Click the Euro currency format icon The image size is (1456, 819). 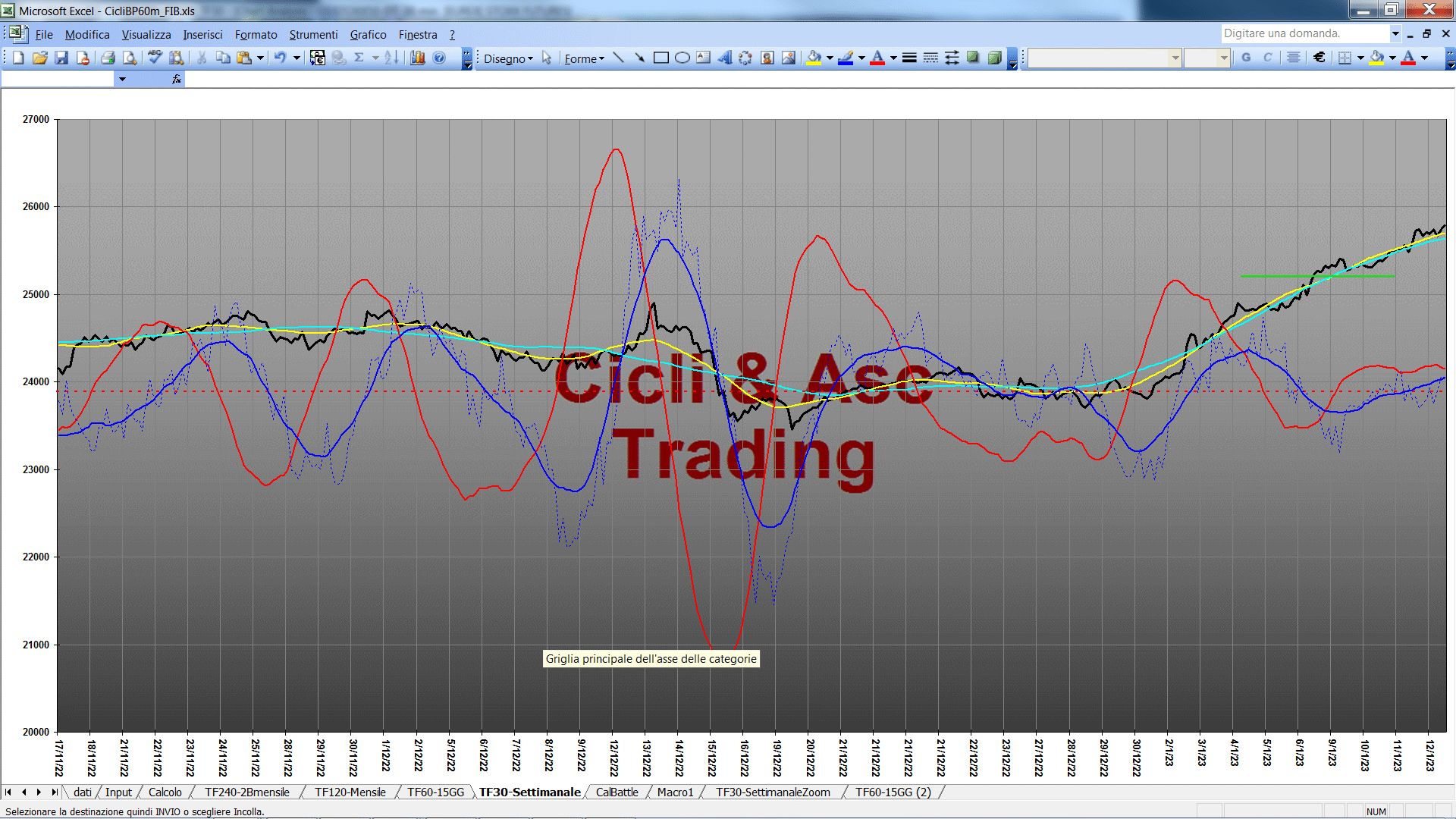click(x=1319, y=58)
